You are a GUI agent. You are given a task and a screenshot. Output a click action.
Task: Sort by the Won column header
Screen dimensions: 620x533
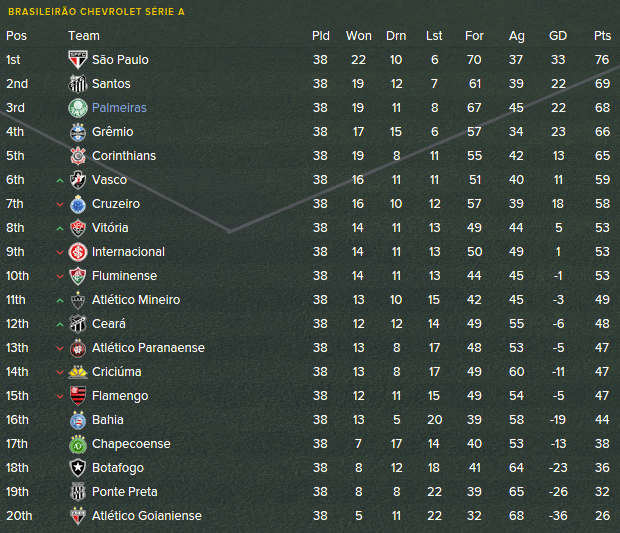point(359,36)
